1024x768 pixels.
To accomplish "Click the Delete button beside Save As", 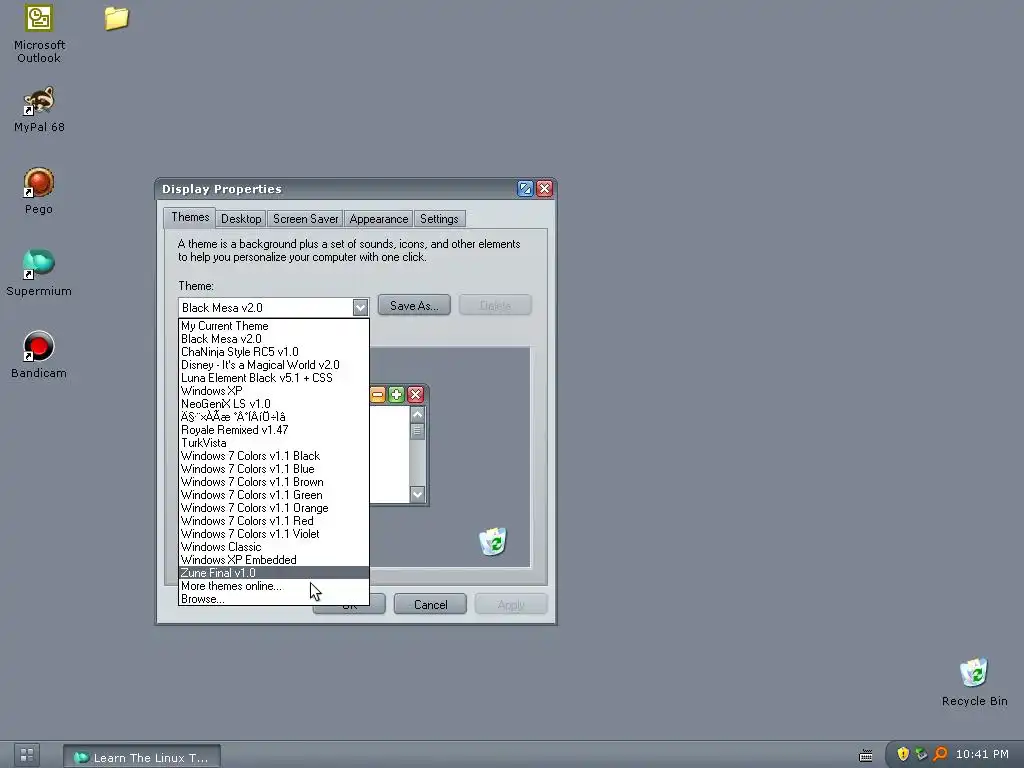I will tap(495, 305).
